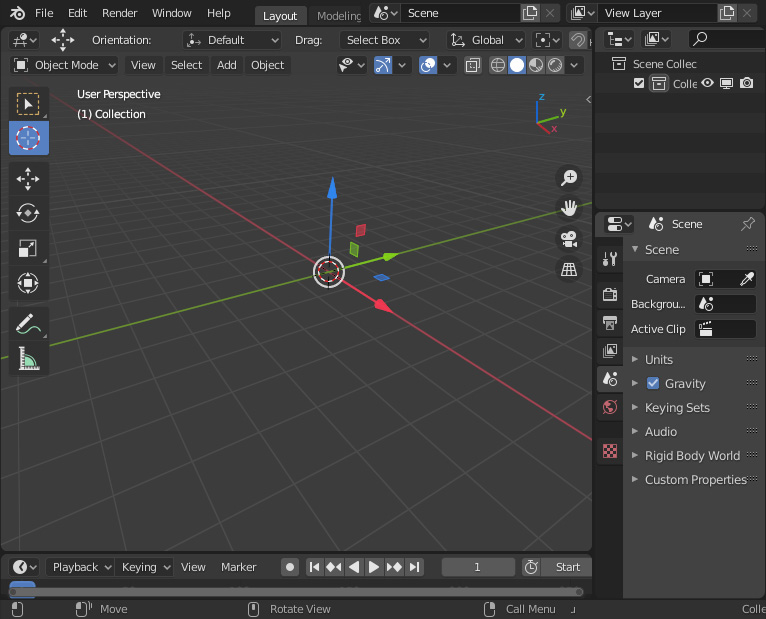Open the View Layer properties tab
The height and width of the screenshot is (619, 766).
tap(610, 351)
